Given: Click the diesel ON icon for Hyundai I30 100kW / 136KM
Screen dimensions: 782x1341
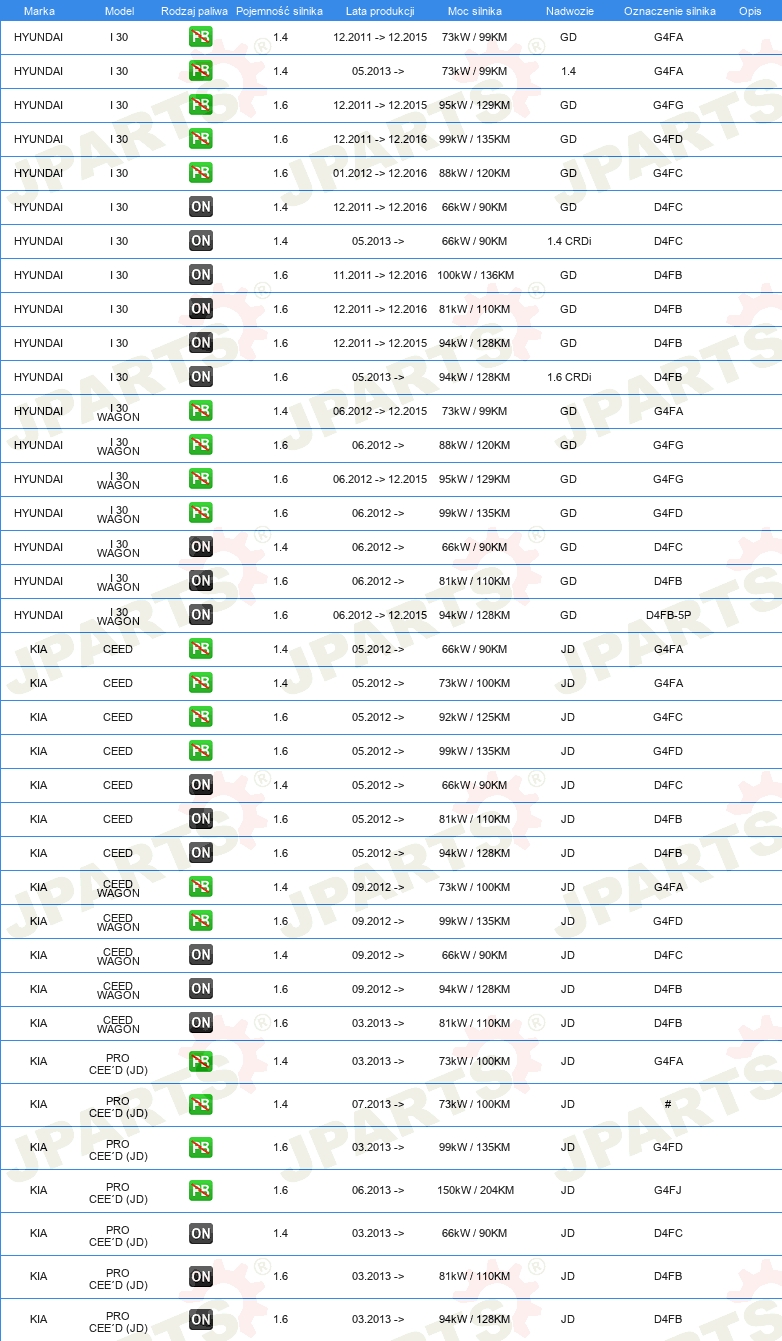Looking at the screenshot, I should coord(201,275).
